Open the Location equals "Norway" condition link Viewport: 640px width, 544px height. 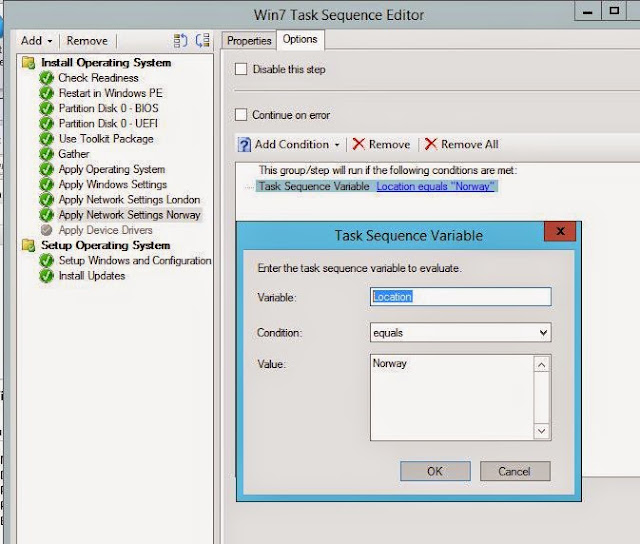pyautogui.click(x=435, y=187)
